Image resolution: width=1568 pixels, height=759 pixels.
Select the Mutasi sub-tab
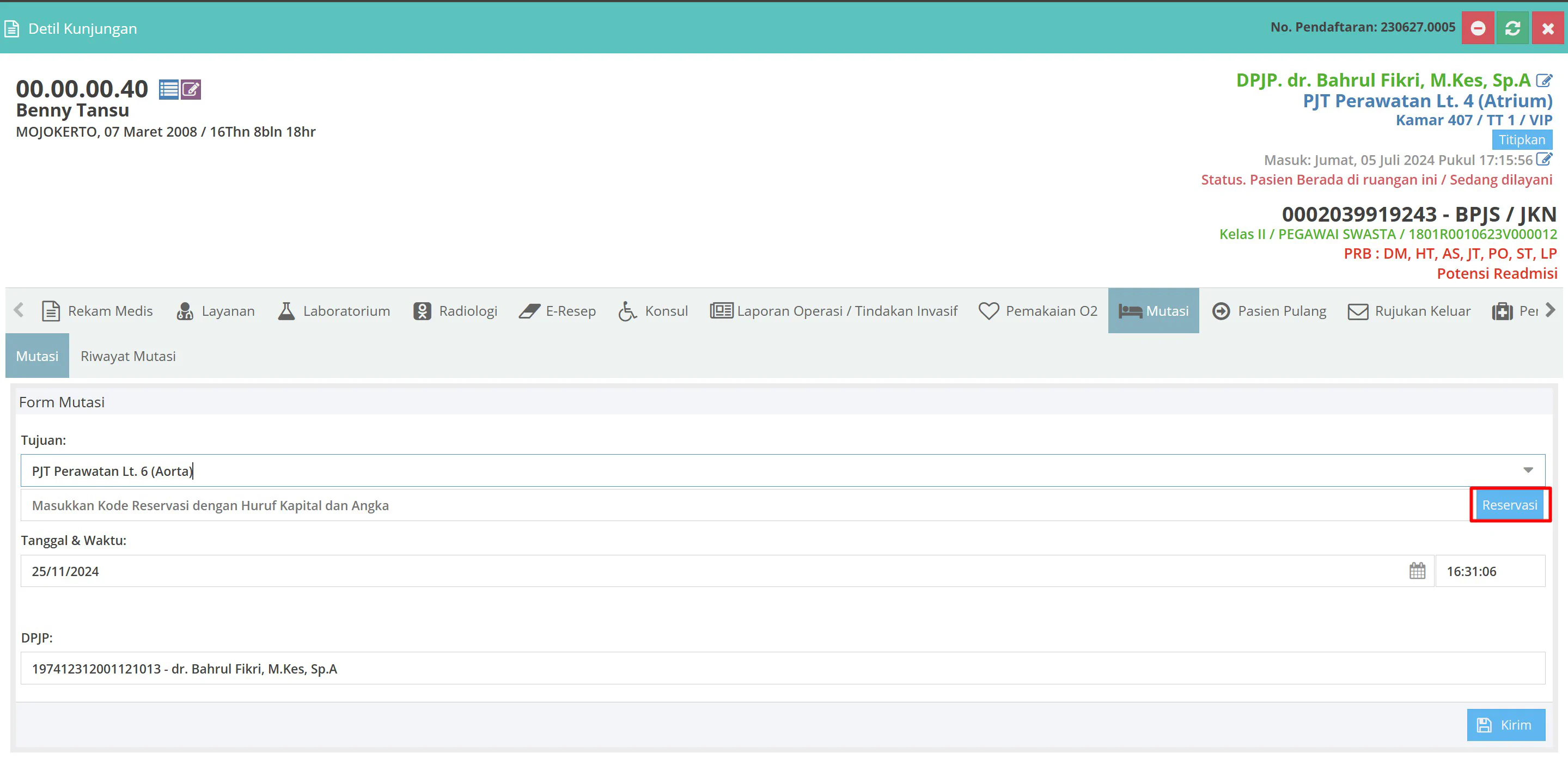(x=37, y=356)
